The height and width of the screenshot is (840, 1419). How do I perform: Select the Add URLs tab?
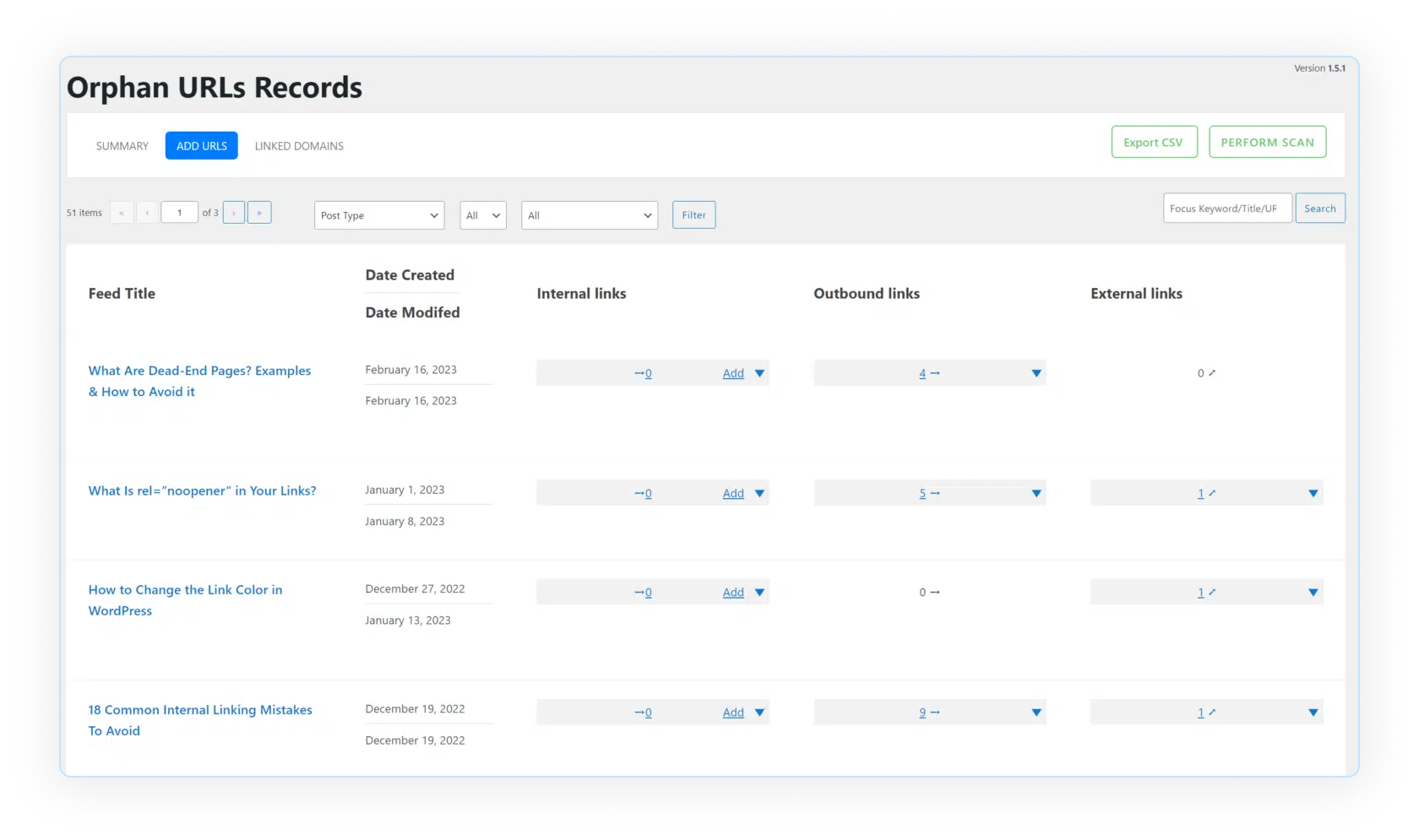(x=202, y=146)
